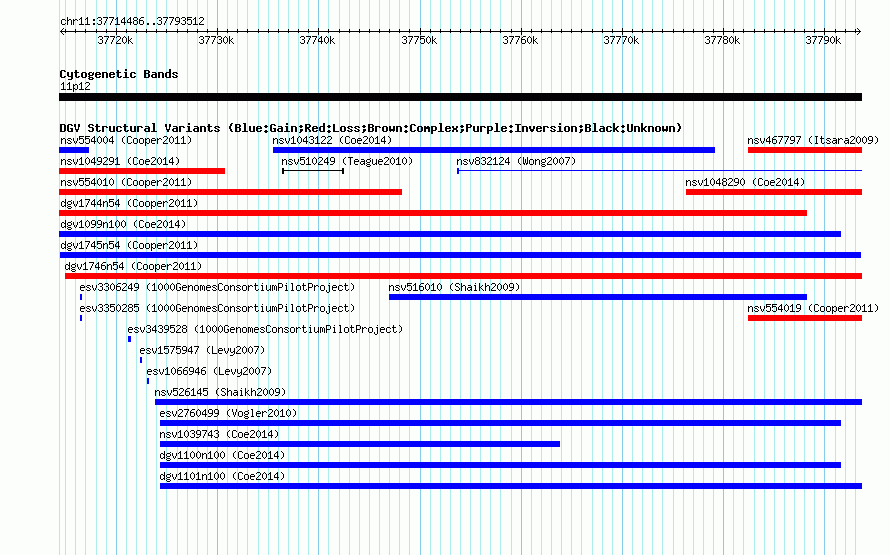
Task: Click the nsv526145 (Shaikh2009) label
Action: [x=220, y=392]
